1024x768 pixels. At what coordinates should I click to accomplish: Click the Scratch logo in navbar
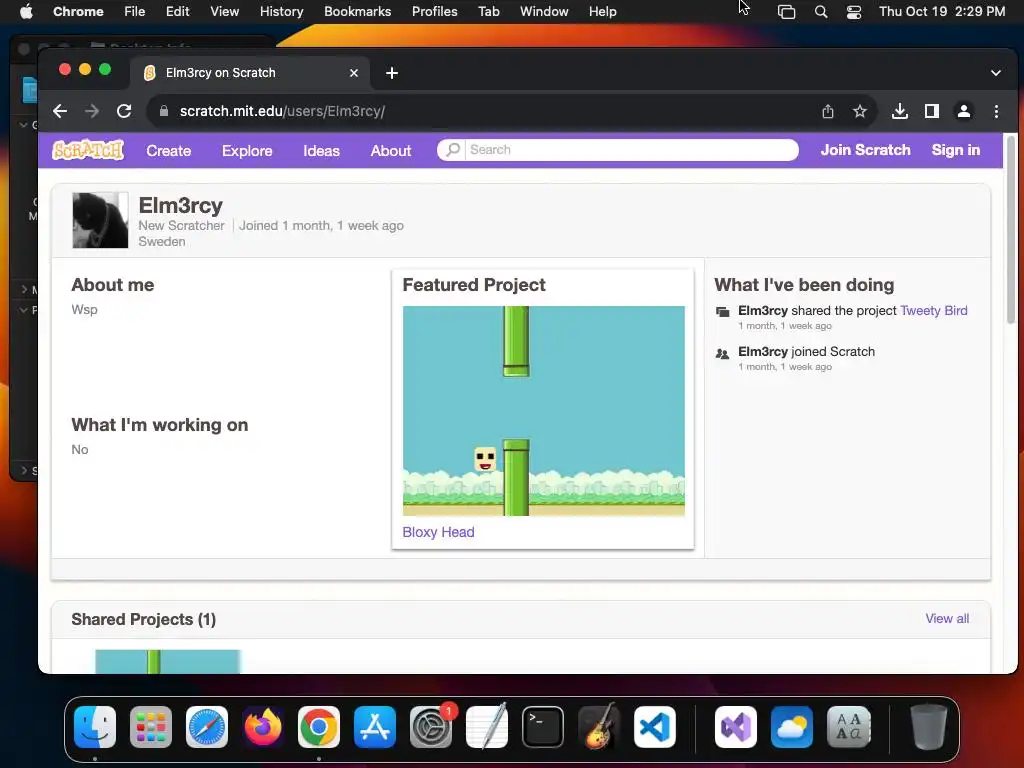(x=88, y=150)
